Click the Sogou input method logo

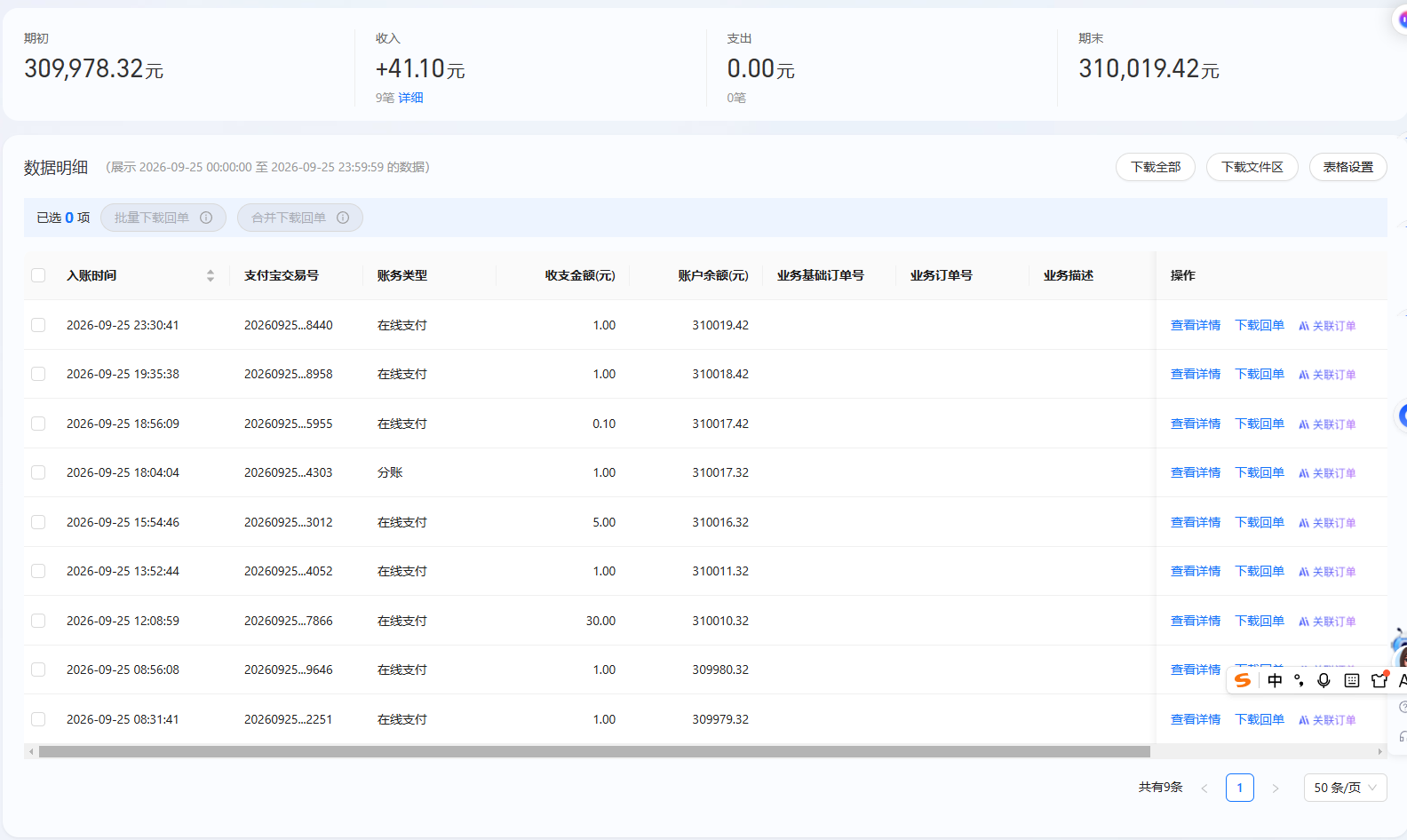[x=1243, y=680]
